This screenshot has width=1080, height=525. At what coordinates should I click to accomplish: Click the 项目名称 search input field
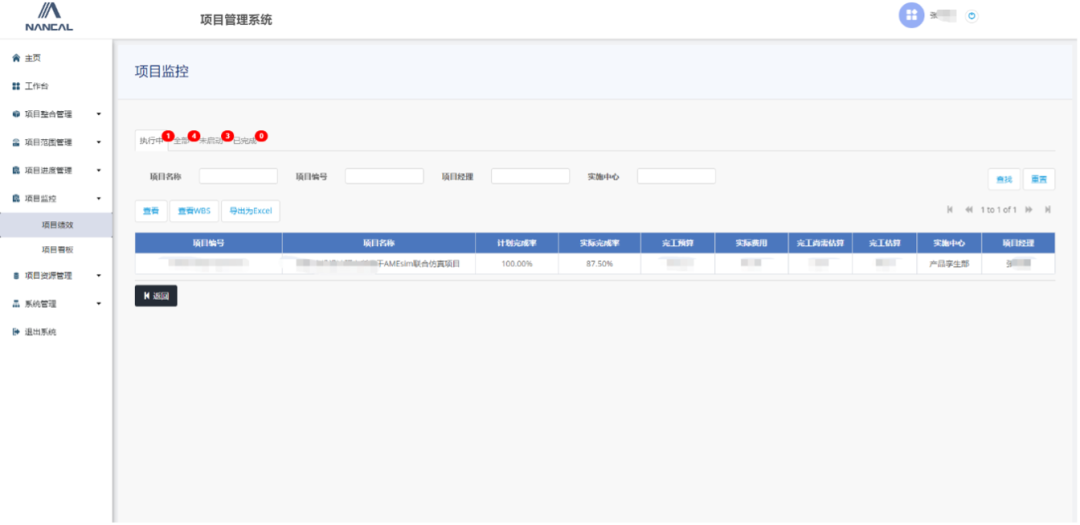coord(238,176)
